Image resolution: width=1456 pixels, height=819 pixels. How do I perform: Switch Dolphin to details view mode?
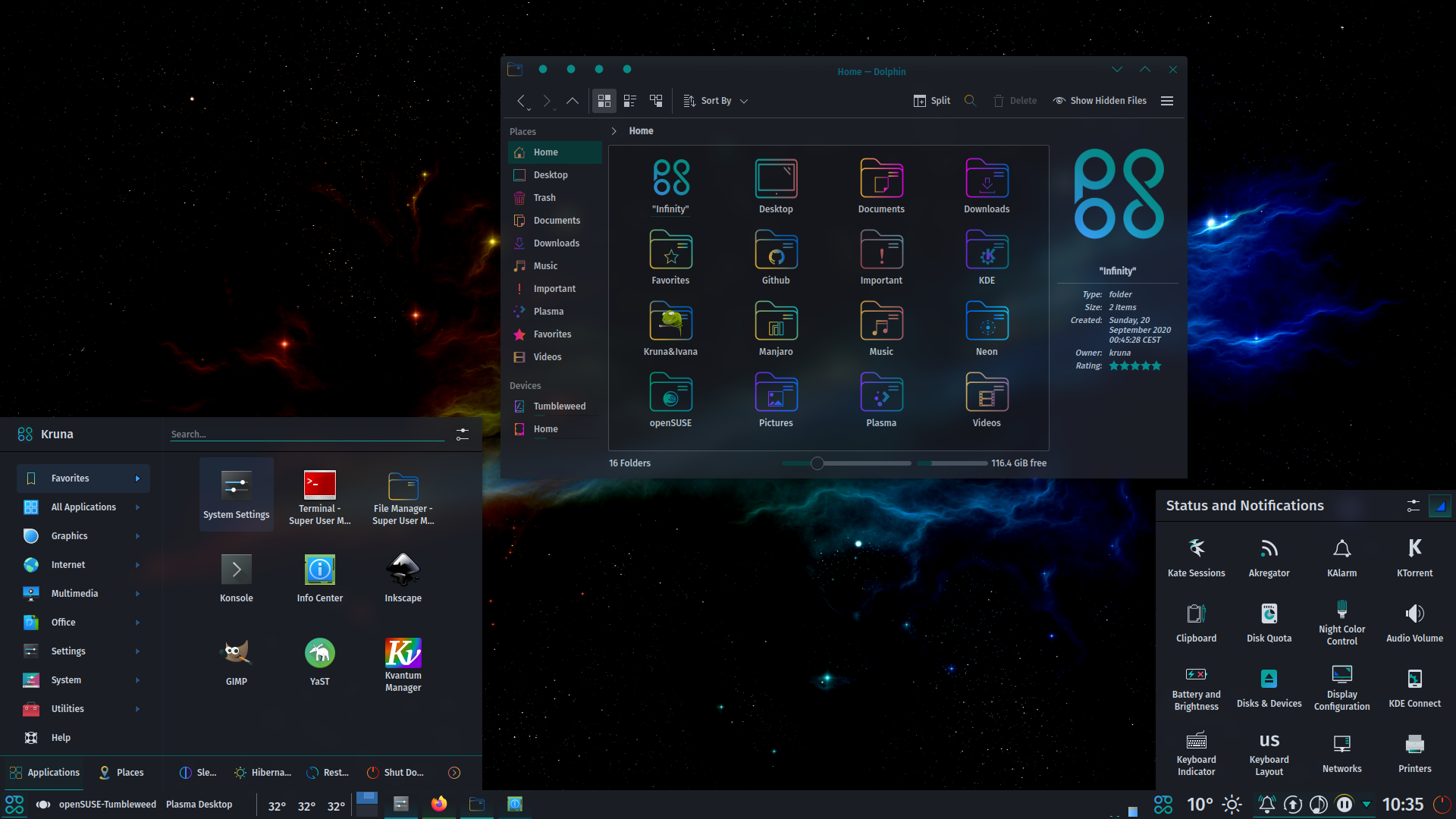629,100
